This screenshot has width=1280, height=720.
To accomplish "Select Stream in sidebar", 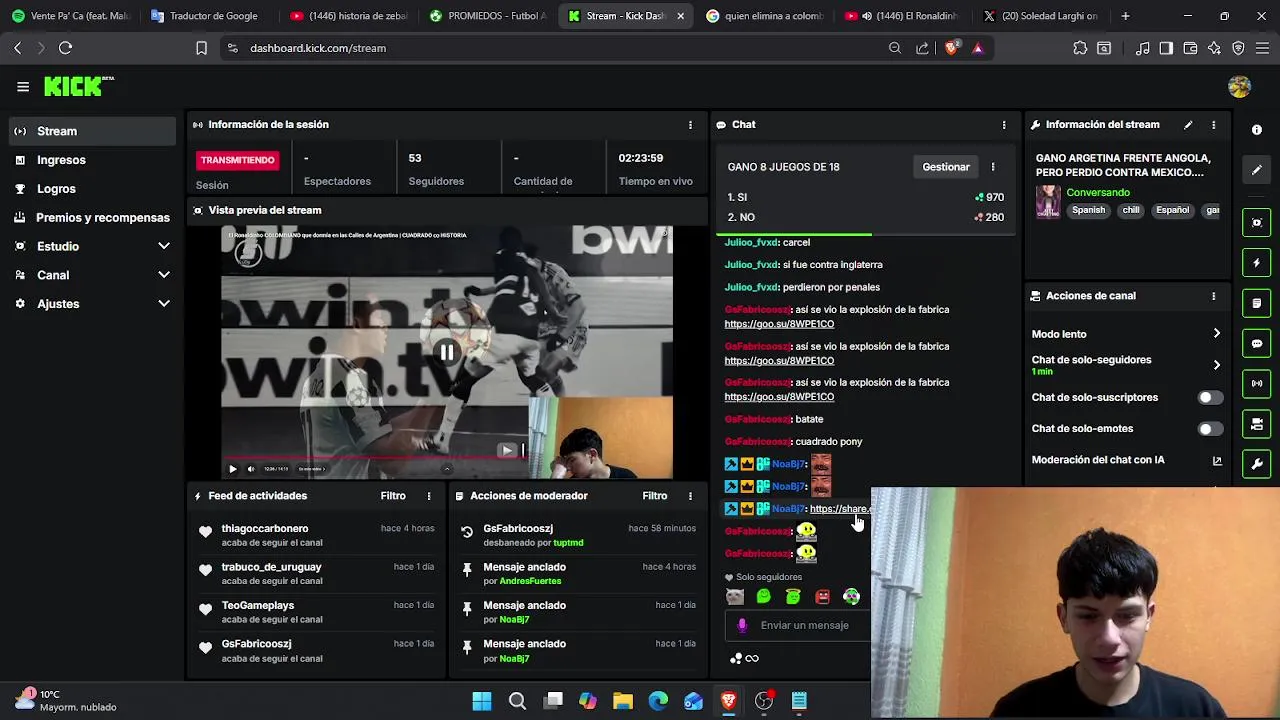I will point(92,131).
